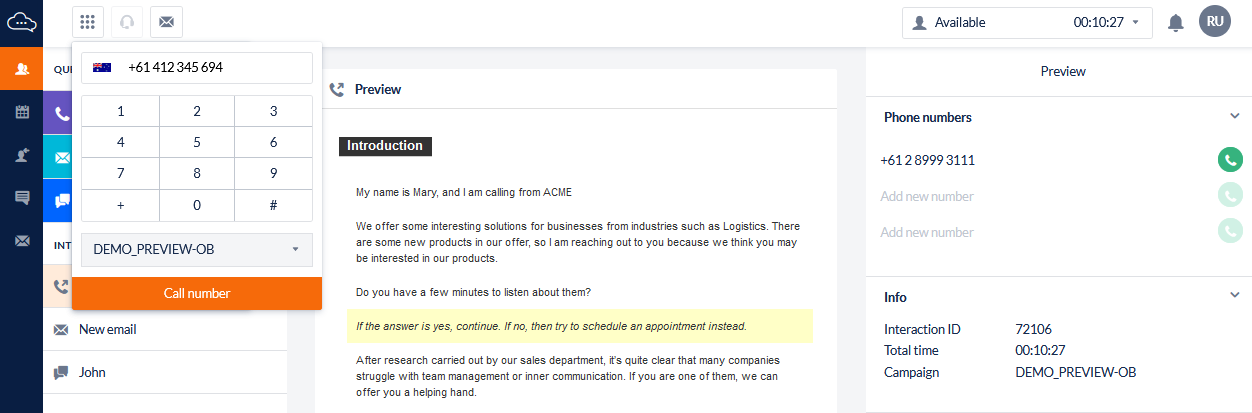Collapse the Info section
The image size is (1252, 413).
coord(1234,296)
